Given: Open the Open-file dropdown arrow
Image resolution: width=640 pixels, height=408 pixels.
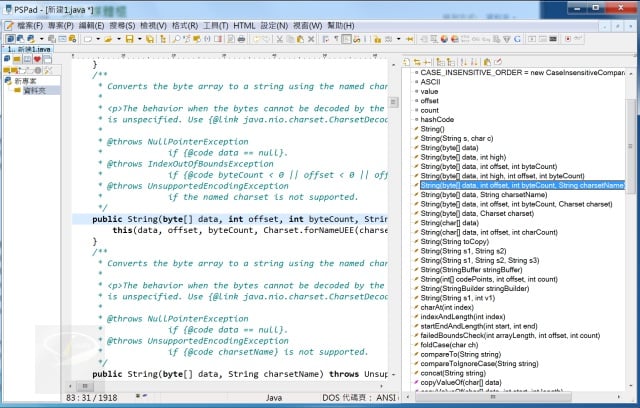Looking at the screenshot, I should [118, 39].
